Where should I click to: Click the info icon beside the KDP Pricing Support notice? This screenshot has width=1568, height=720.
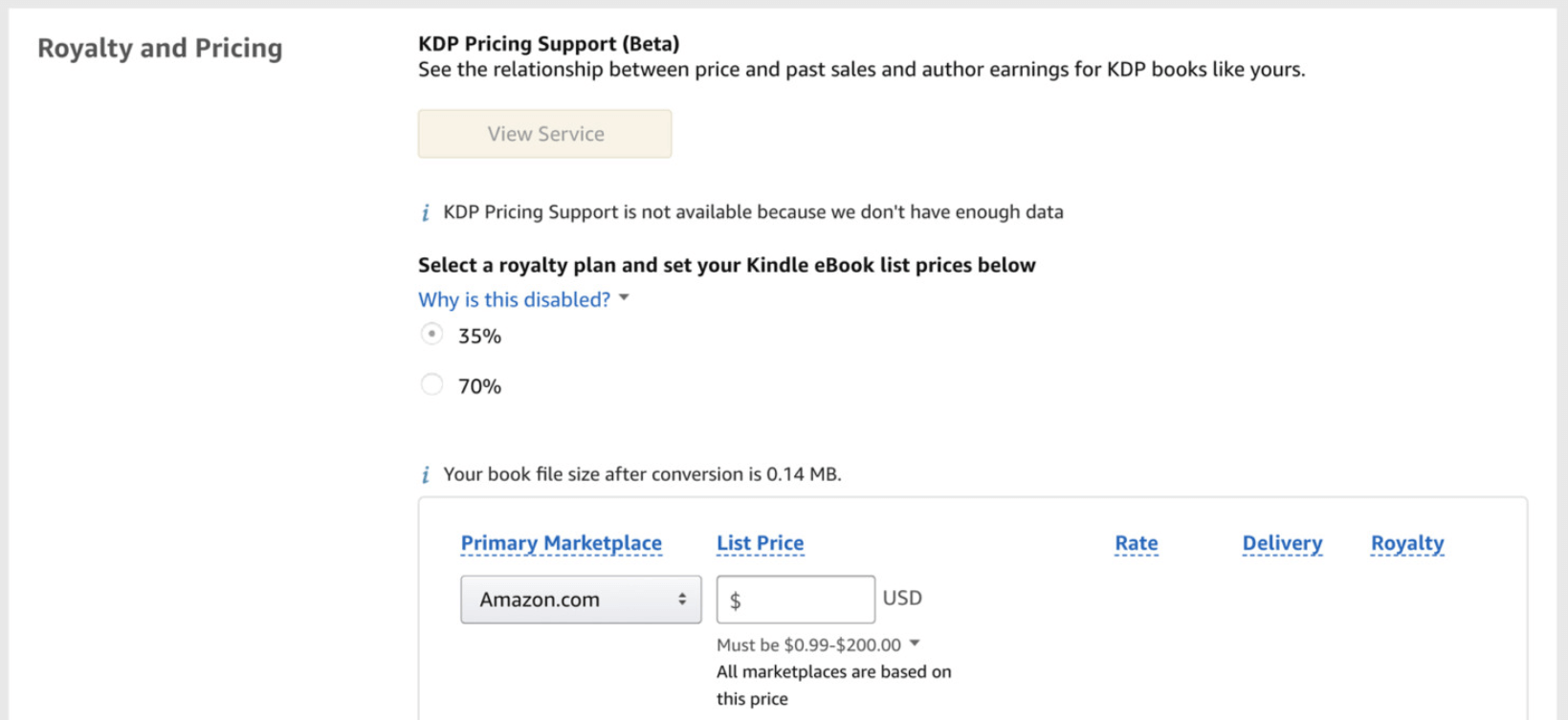[425, 212]
